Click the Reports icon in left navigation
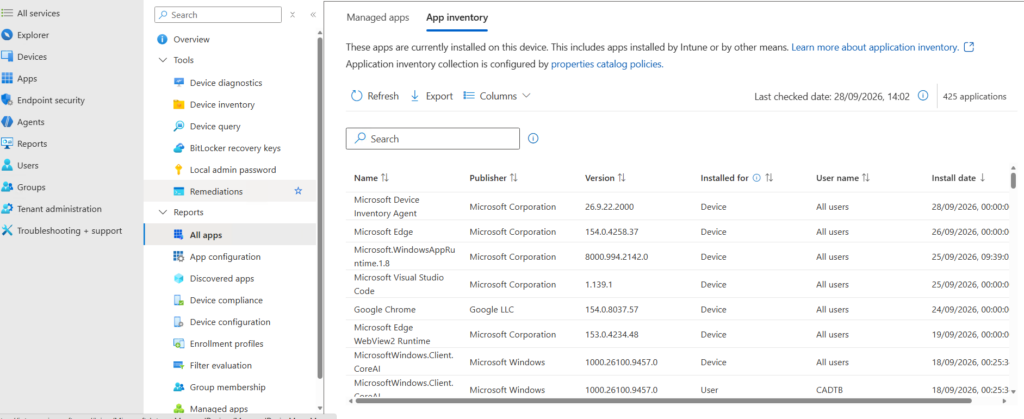Viewport: 1024px width, 419px height. point(7,144)
